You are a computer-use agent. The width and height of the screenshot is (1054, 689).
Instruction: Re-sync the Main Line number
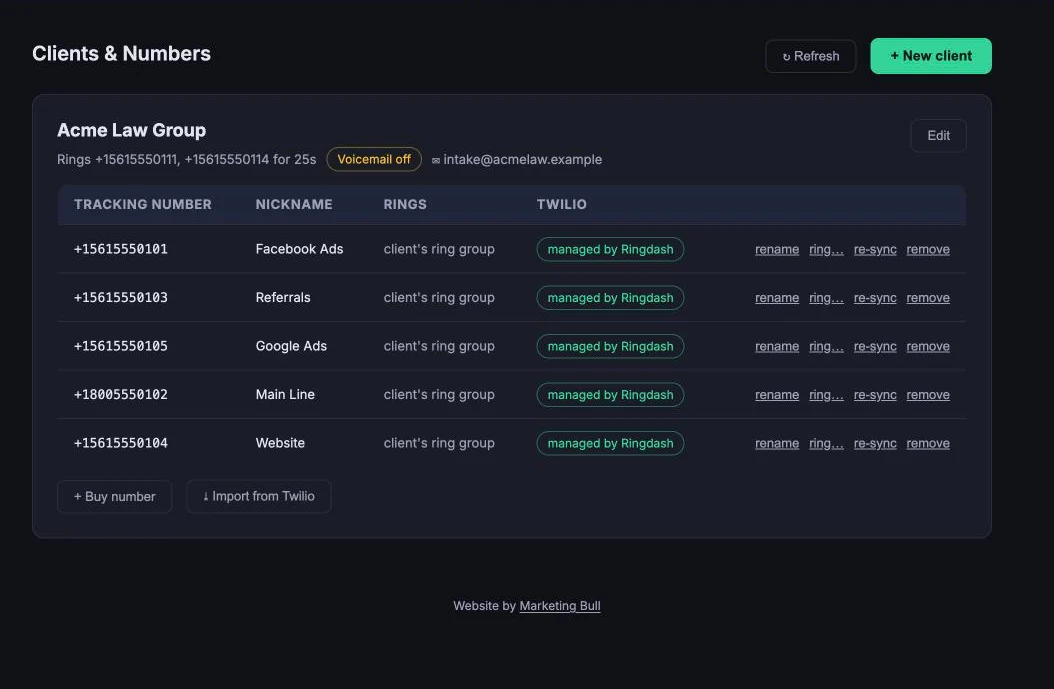pos(875,395)
